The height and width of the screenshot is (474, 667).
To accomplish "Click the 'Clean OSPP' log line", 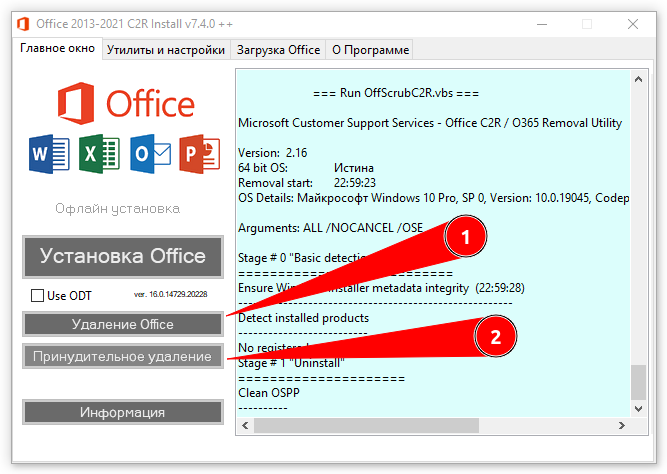I will (268, 393).
